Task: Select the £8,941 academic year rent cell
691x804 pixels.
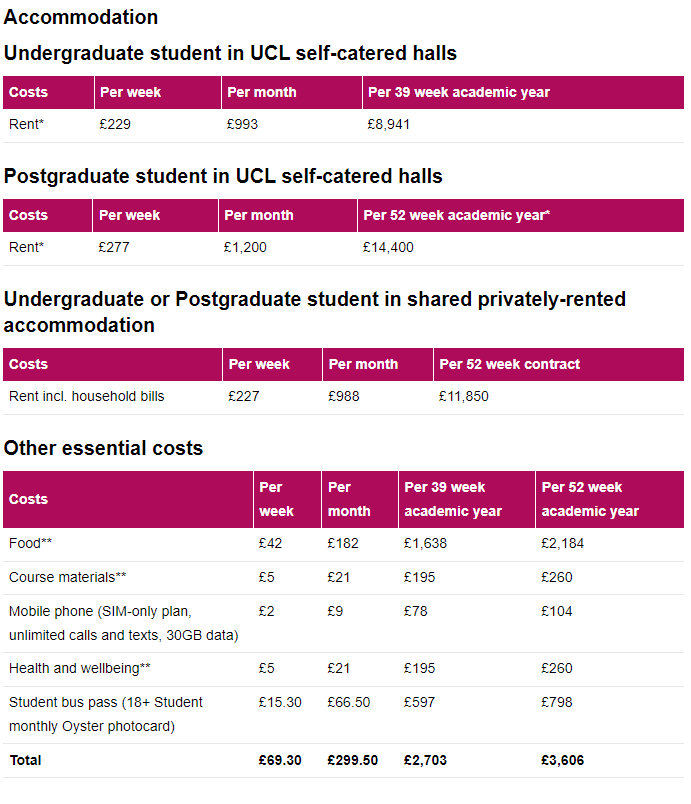Action: 389,125
